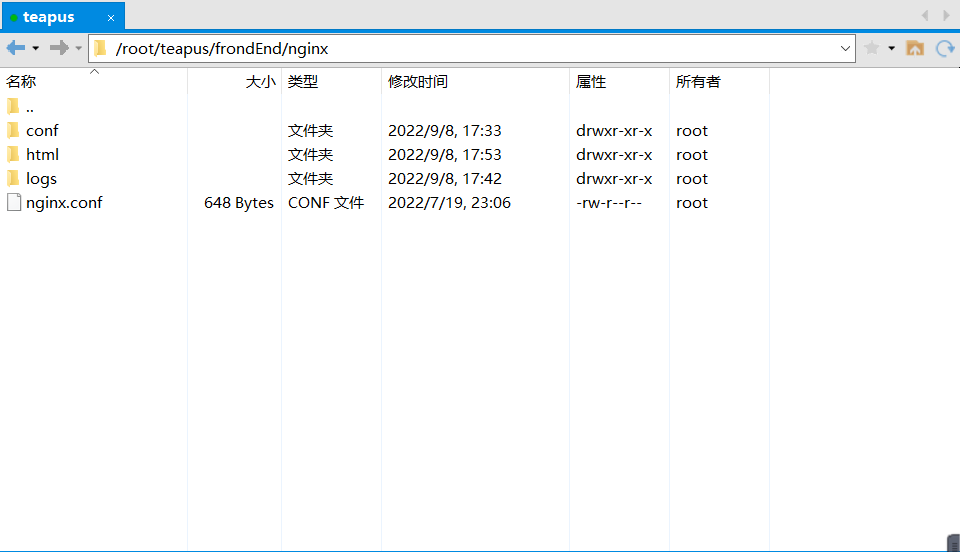Sort by the 名称 column header
This screenshot has height=552, width=960.
[x=22, y=82]
